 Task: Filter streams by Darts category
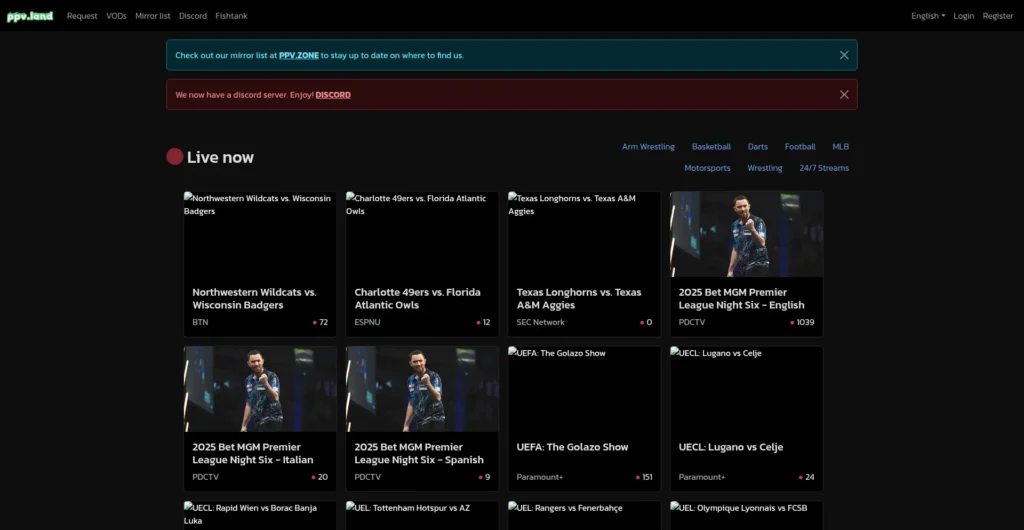[758, 147]
